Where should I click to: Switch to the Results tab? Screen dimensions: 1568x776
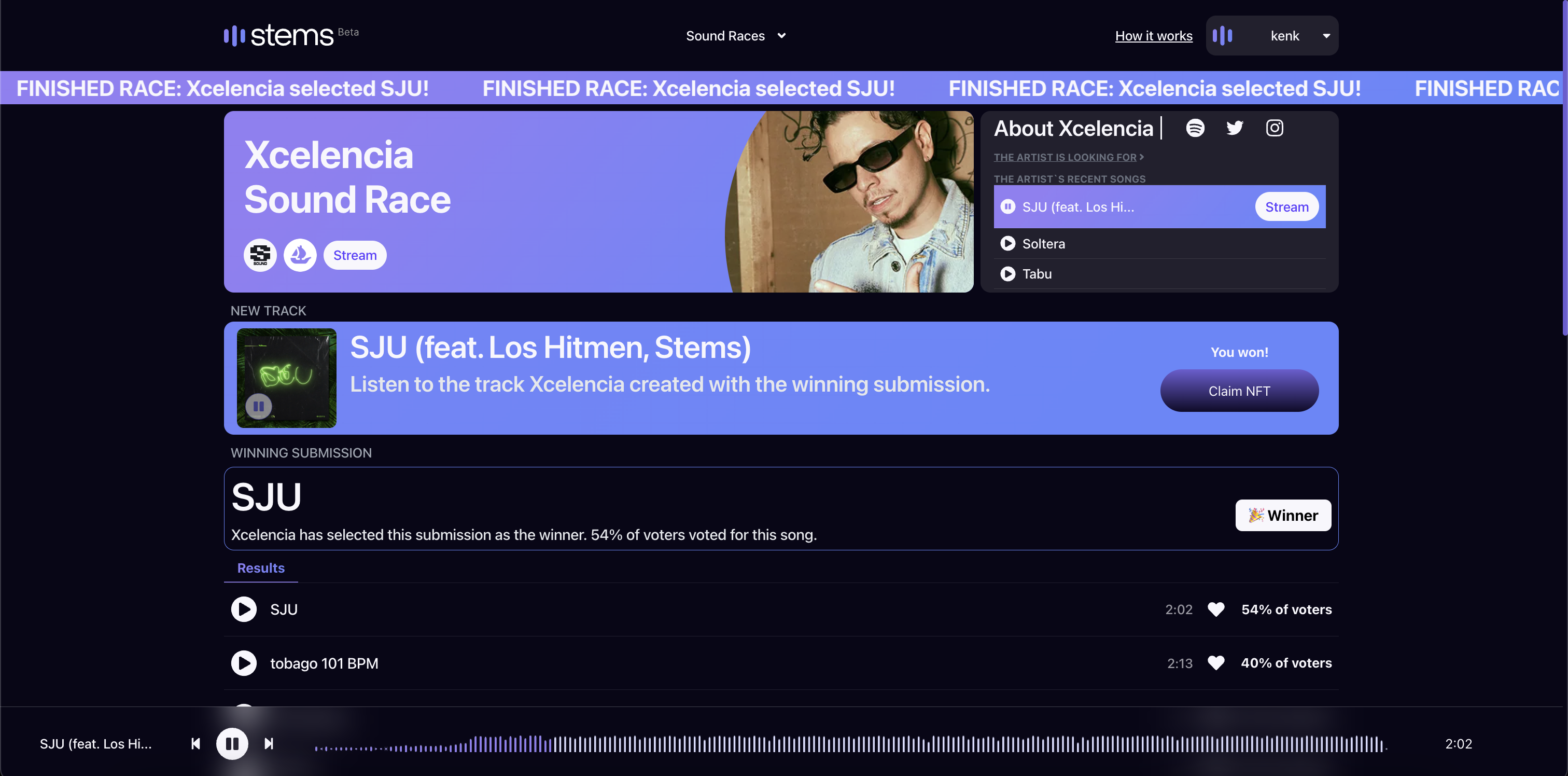[260, 567]
